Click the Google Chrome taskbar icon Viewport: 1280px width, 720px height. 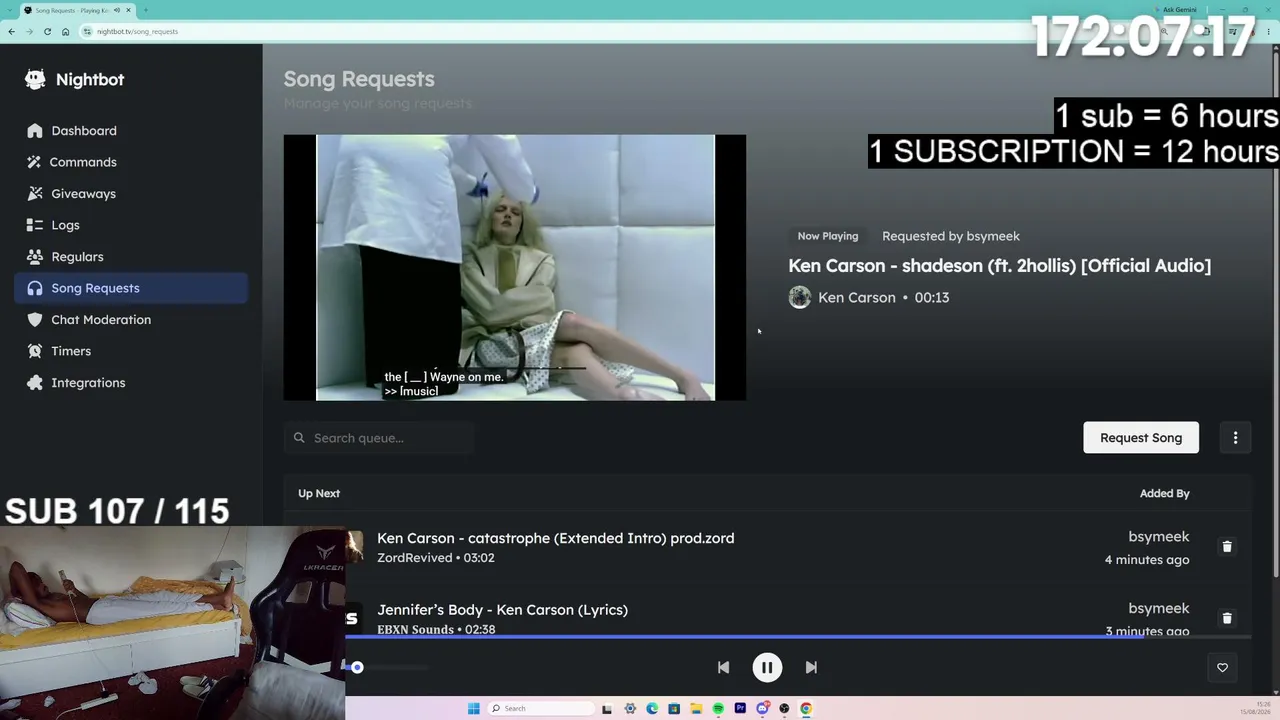[806, 708]
